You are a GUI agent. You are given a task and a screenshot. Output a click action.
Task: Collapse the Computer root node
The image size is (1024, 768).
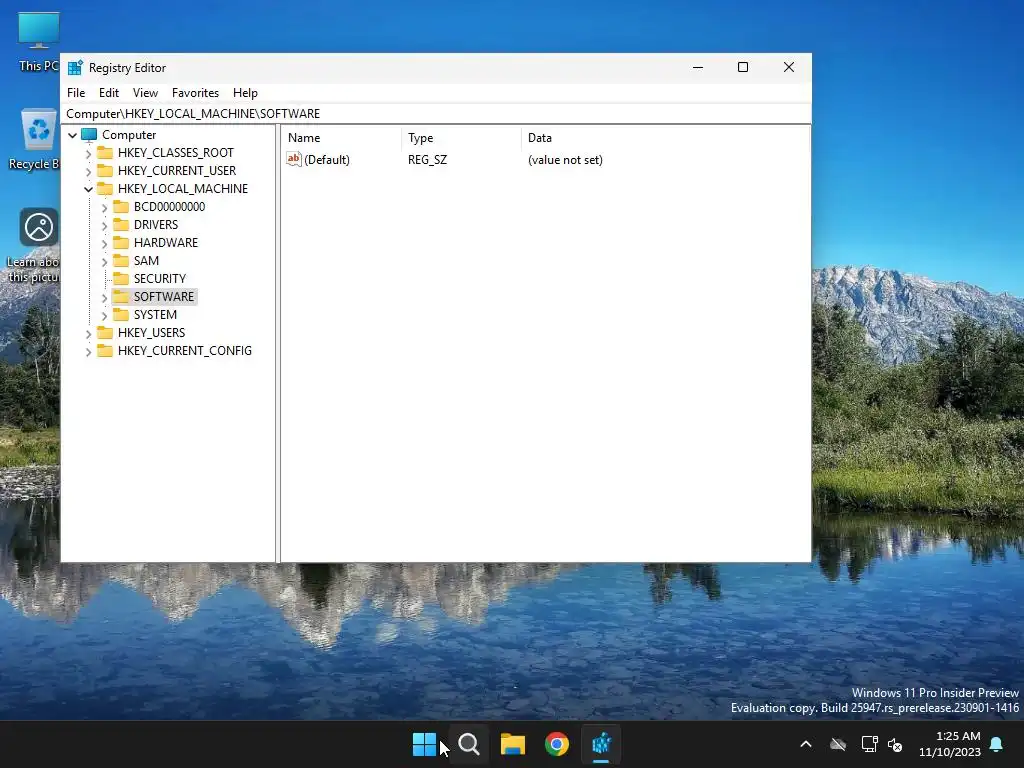(72, 135)
